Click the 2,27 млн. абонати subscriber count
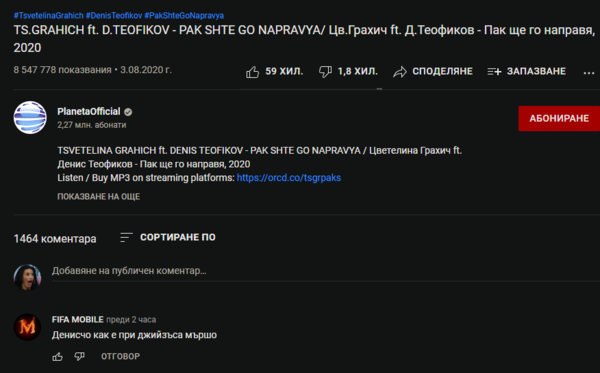 [91, 125]
